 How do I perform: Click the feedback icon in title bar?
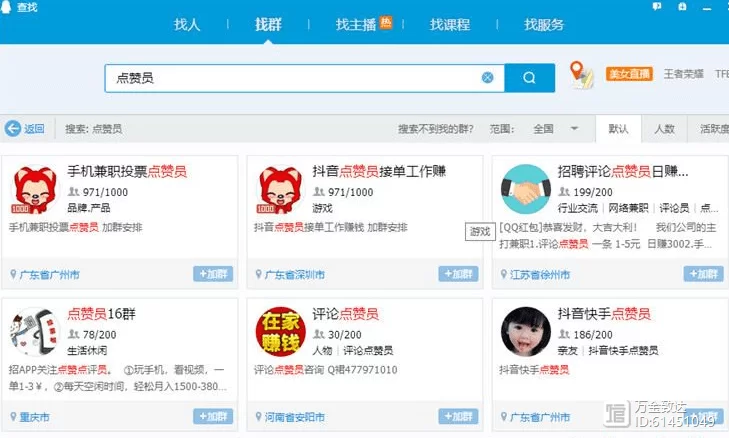coord(657,7)
